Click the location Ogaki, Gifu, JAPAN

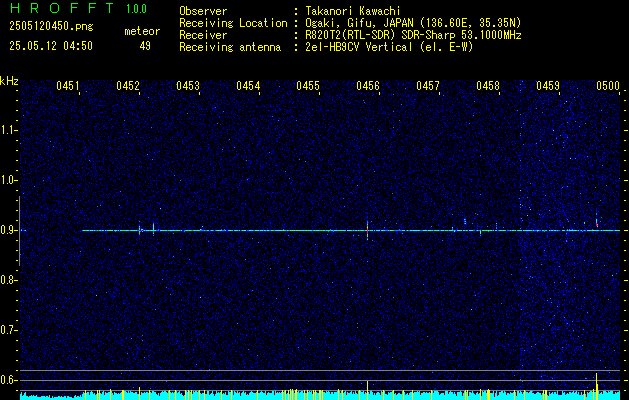[x=359, y=23]
